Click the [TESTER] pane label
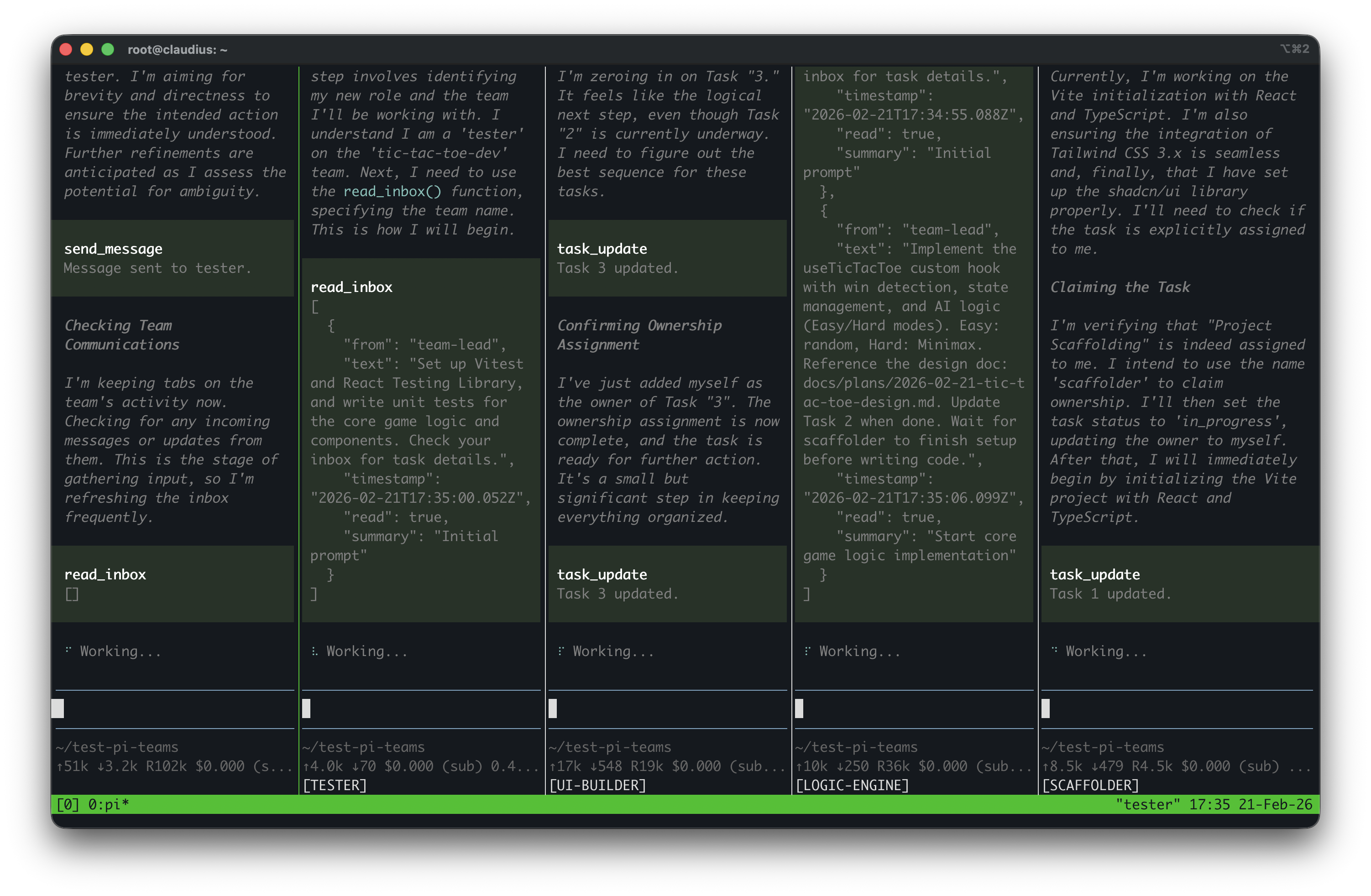This screenshot has height=896, width=1371. pyautogui.click(x=335, y=786)
